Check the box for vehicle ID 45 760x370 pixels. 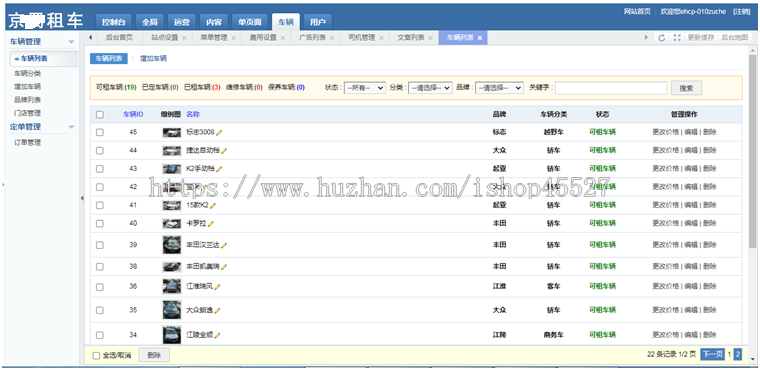99,132
